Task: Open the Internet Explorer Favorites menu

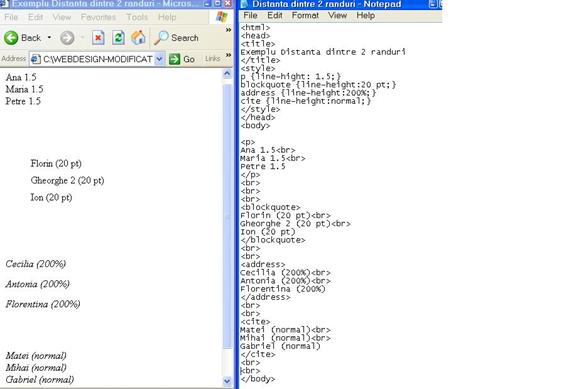Action: [x=98, y=17]
